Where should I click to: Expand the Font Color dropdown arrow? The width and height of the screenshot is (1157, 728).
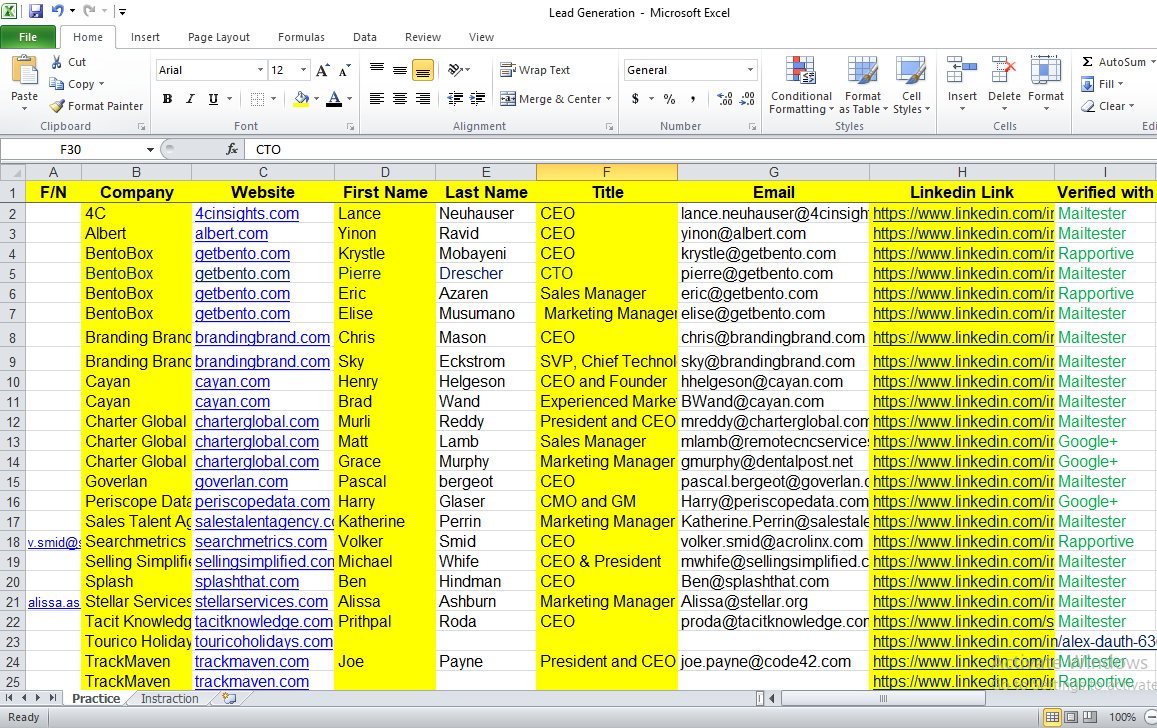(349, 99)
